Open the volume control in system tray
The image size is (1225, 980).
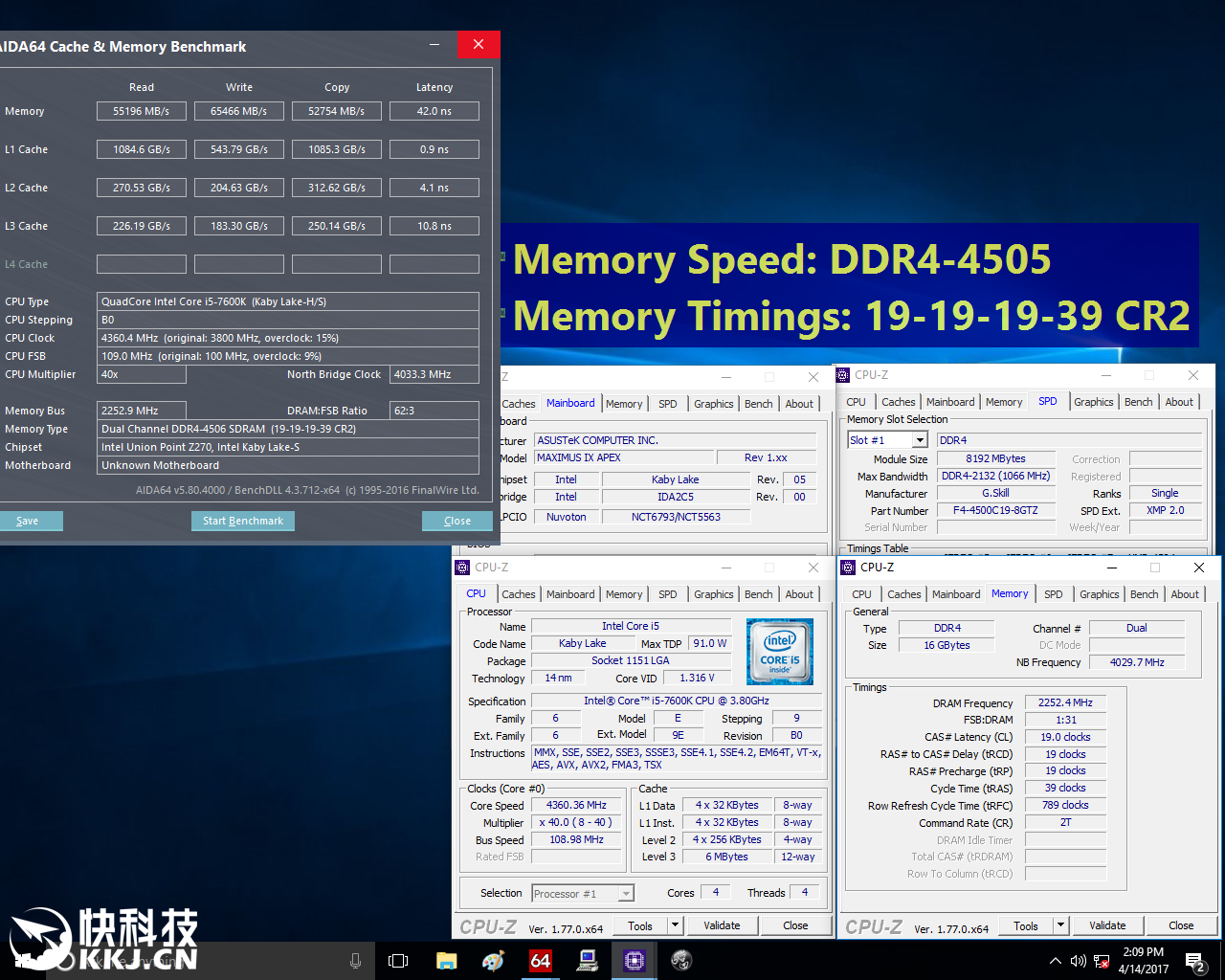[1078, 960]
